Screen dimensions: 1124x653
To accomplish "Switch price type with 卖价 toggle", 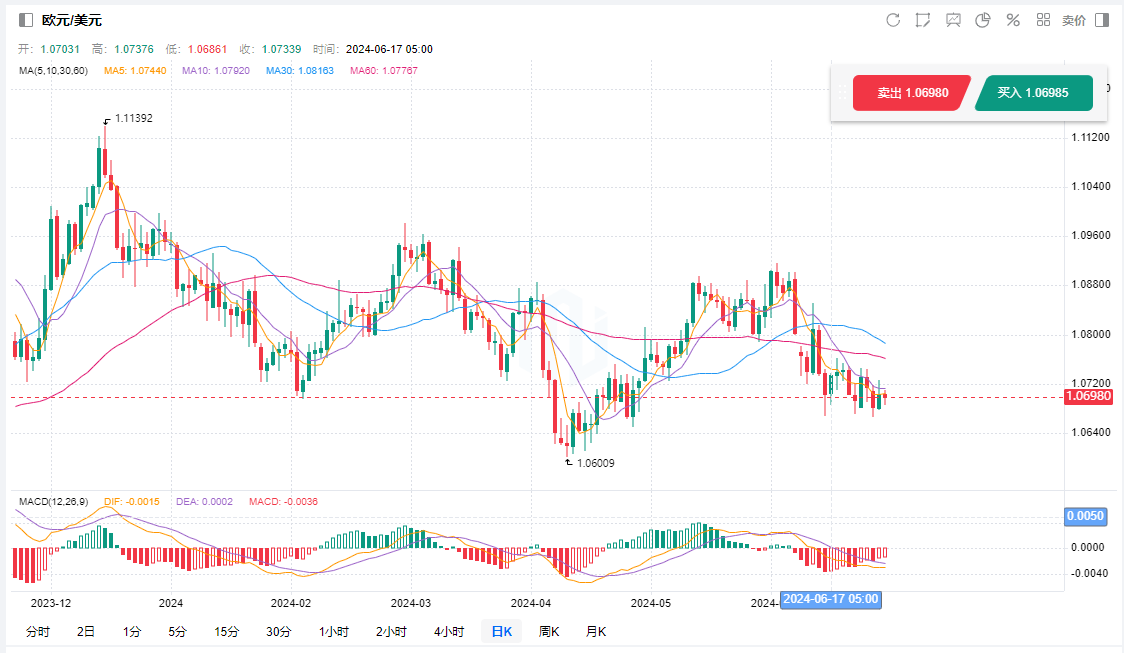I will (1073, 20).
